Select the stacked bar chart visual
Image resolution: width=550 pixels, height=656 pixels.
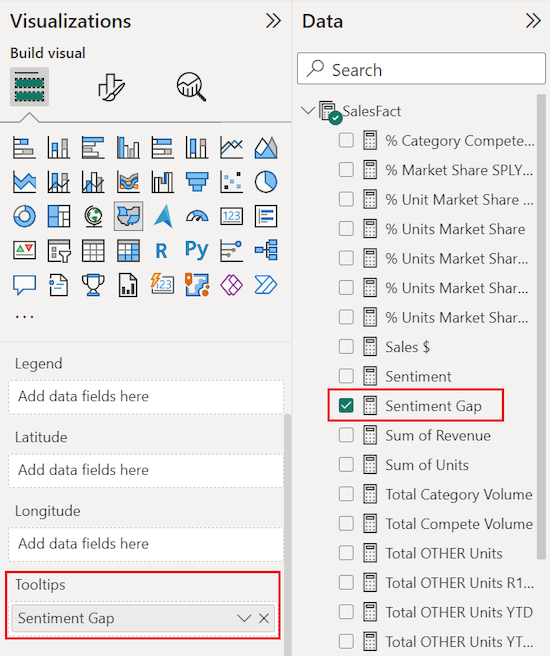[24, 148]
